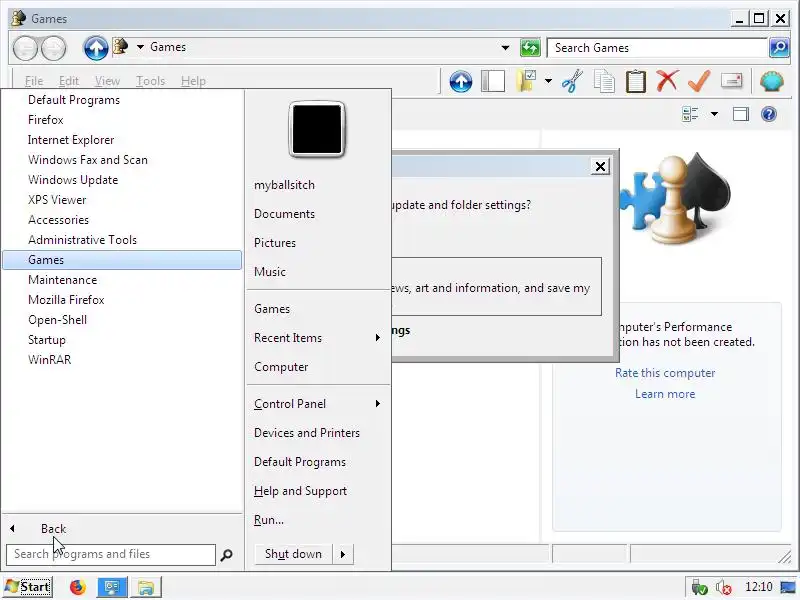This screenshot has height=600, width=800.
Task: Open the File menu
Action: tap(34, 81)
